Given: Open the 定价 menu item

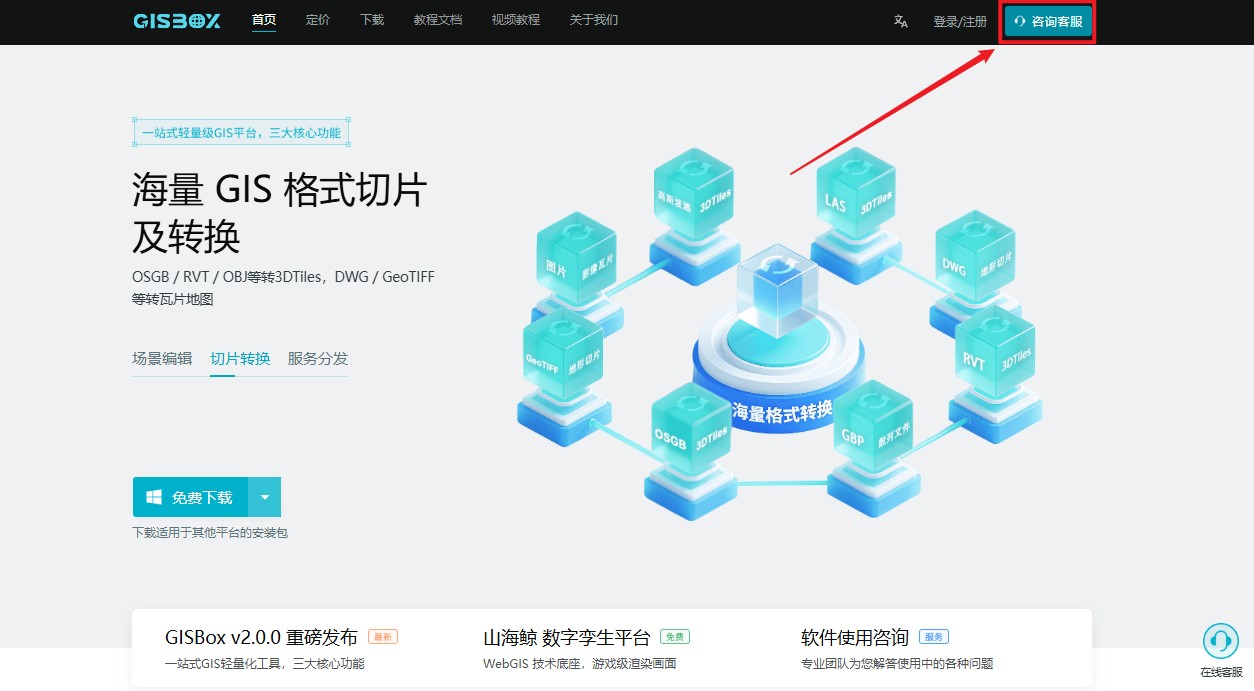Looking at the screenshot, I should click(318, 20).
